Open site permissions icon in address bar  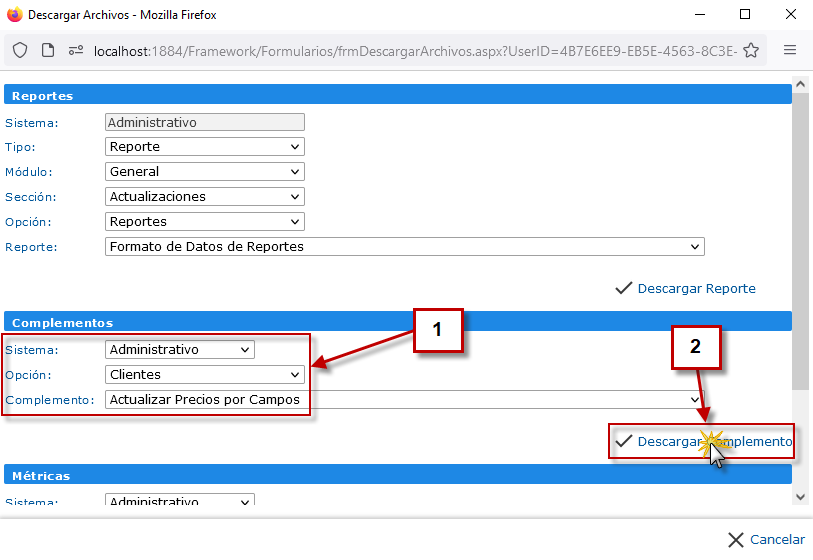coord(75,50)
